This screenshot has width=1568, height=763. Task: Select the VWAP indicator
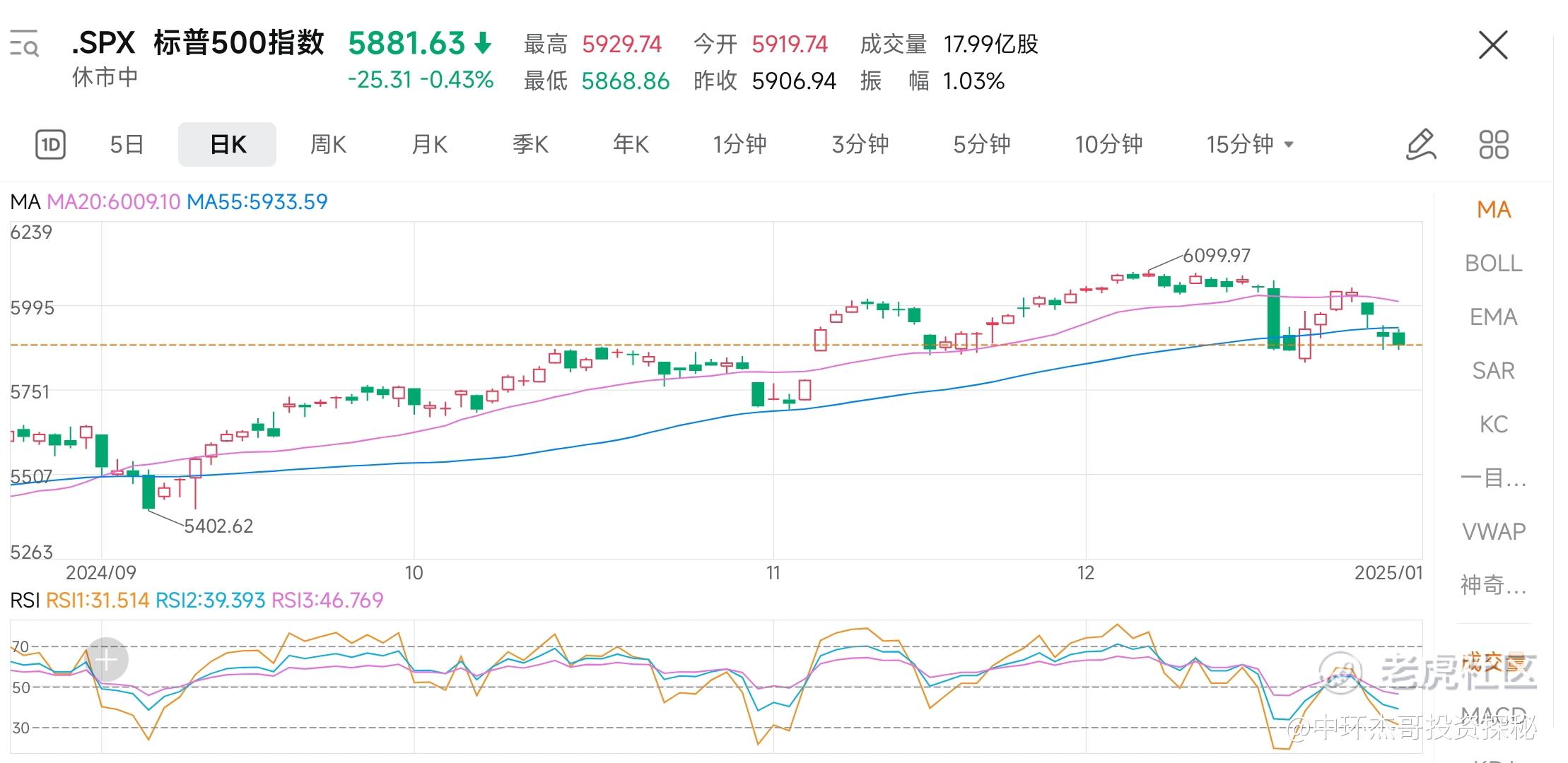coord(1493,531)
